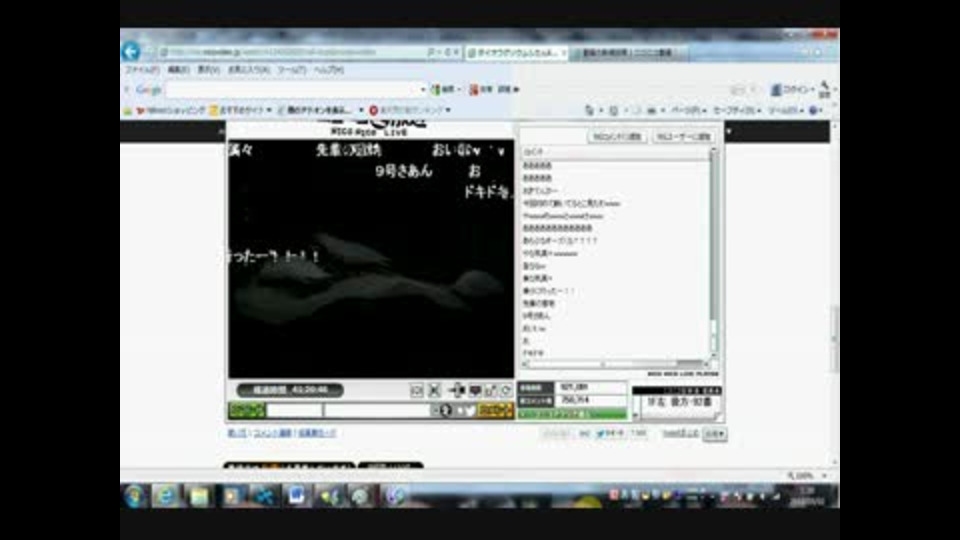
Task: Click the NG comment registration button
Action: (x=617, y=137)
